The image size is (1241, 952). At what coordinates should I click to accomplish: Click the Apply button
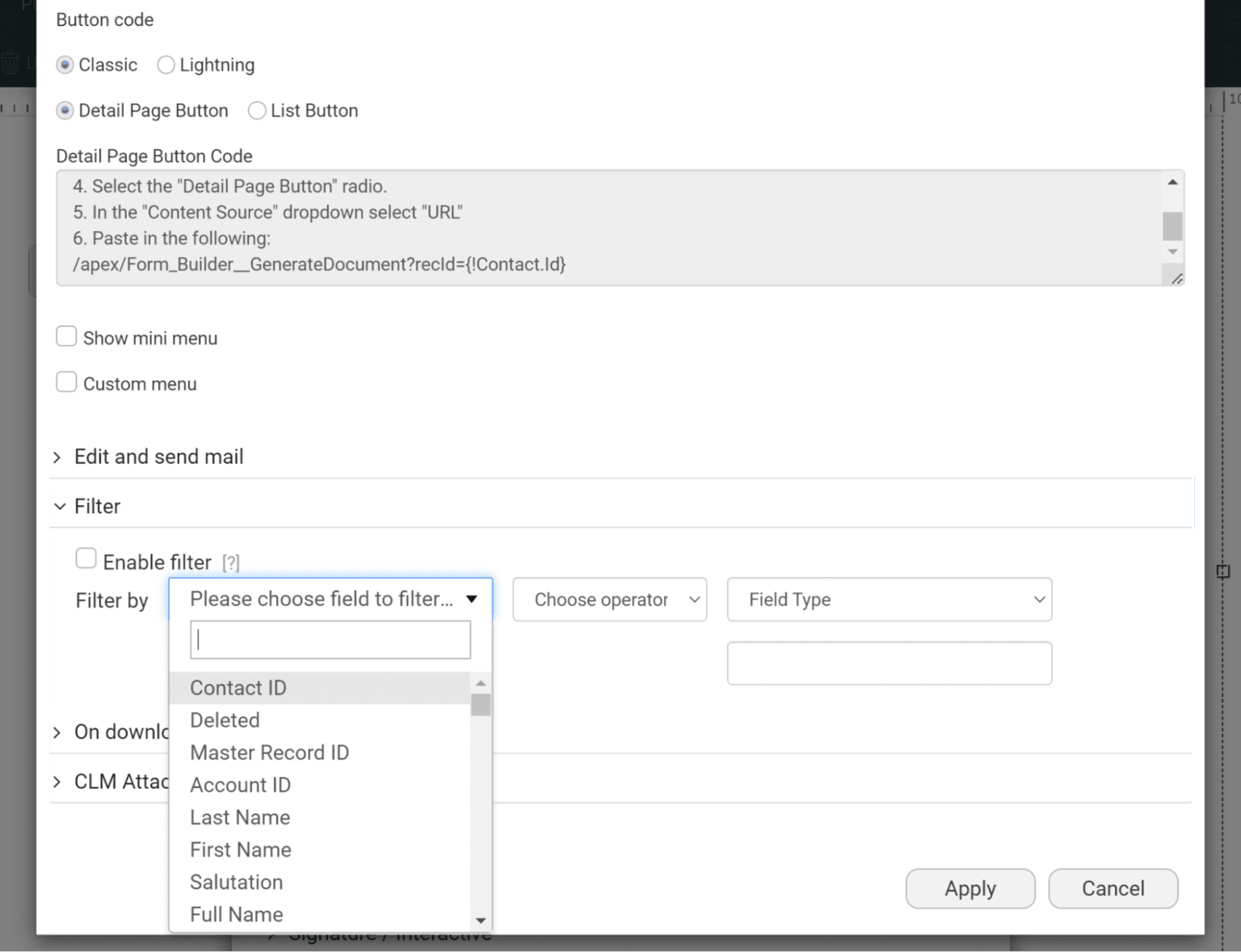(x=970, y=888)
